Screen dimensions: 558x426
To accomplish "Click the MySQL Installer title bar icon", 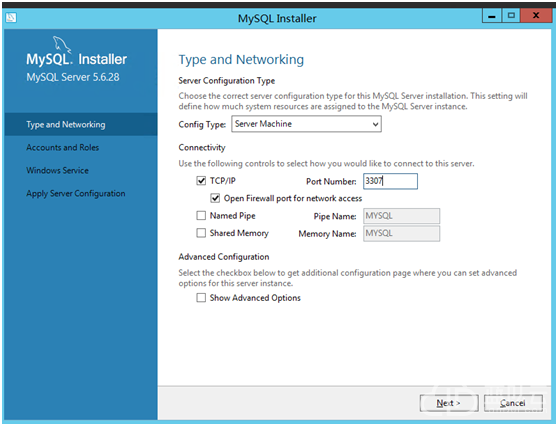I will coord(11,17).
